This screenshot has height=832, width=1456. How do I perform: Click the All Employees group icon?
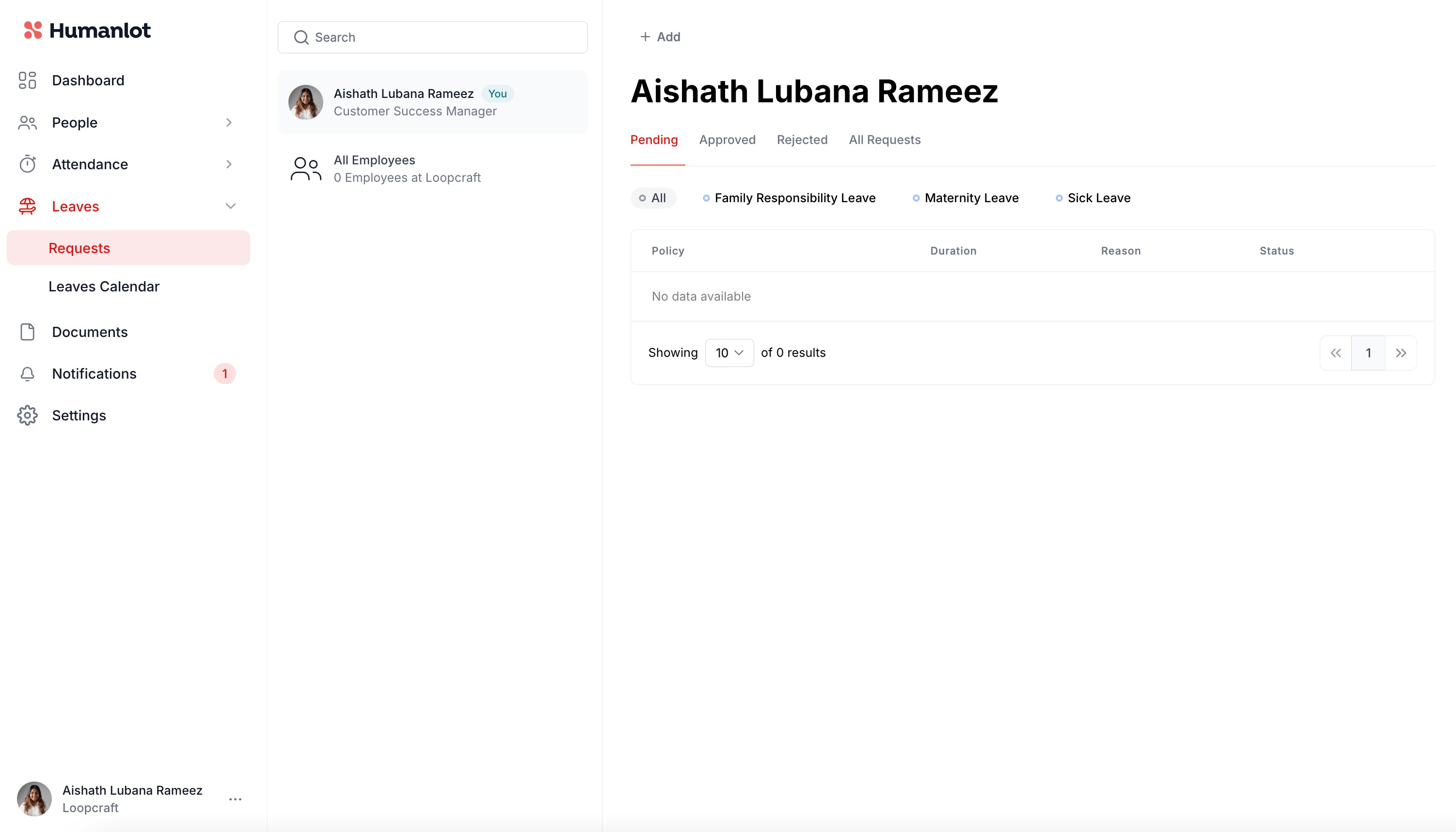pos(305,169)
